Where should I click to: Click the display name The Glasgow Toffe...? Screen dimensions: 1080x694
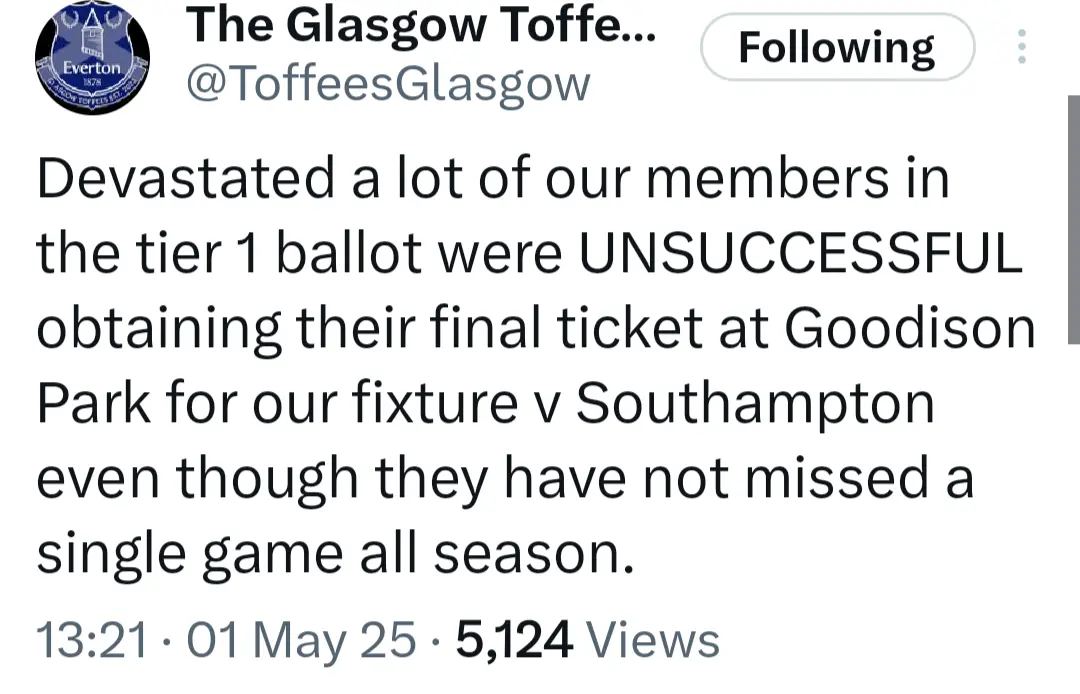click(423, 26)
